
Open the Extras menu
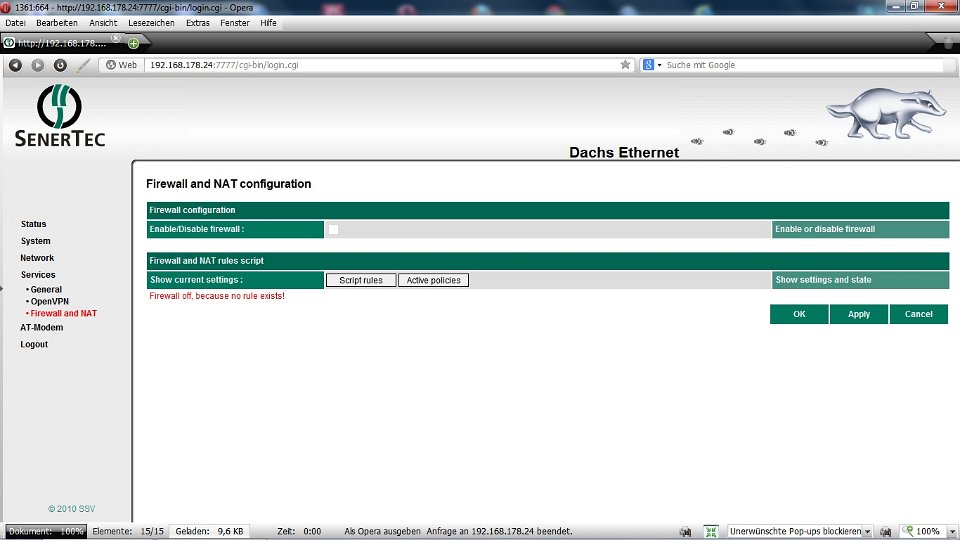[198, 22]
